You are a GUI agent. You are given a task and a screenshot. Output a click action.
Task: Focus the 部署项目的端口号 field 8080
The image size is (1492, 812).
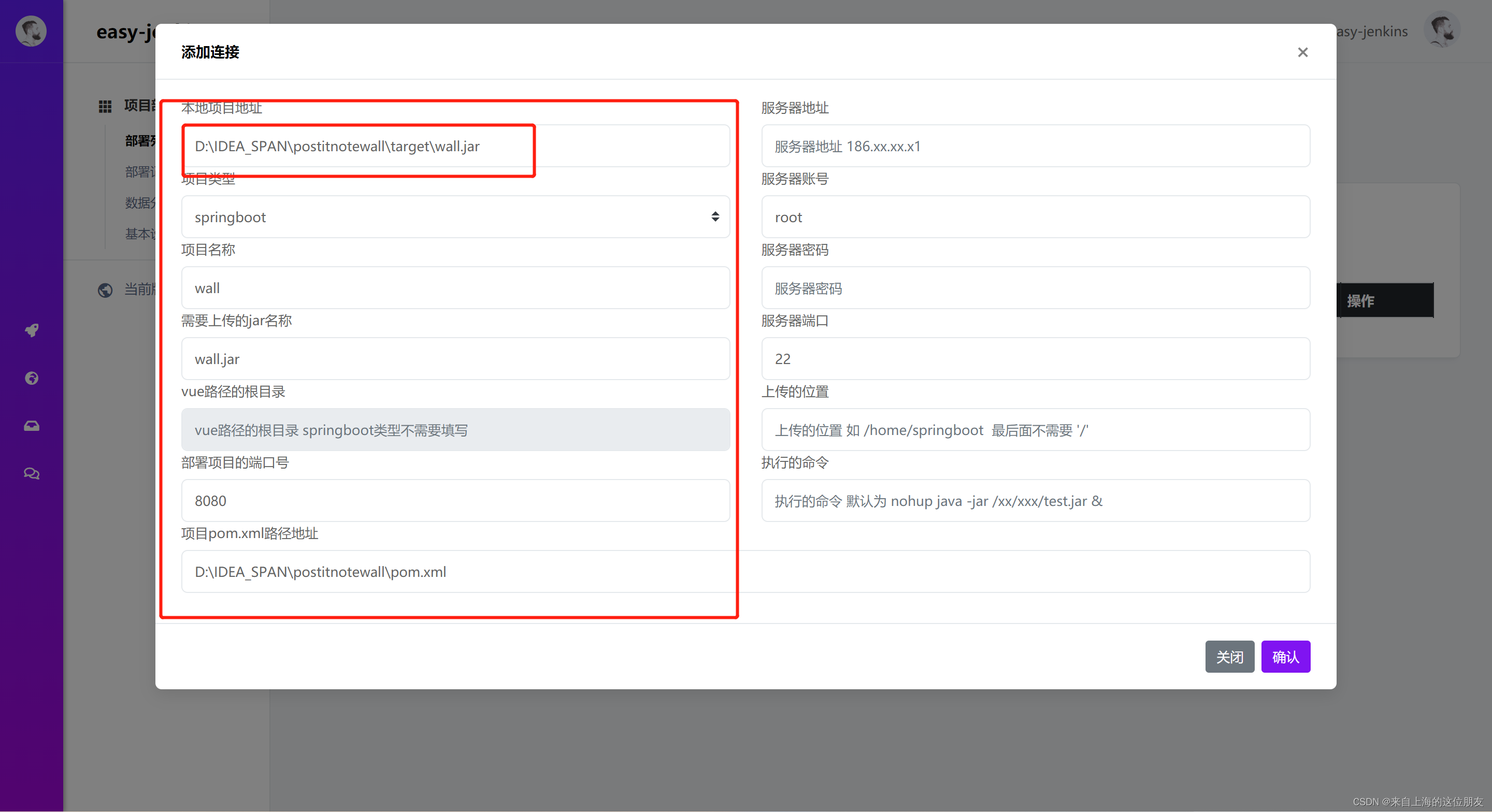point(455,500)
